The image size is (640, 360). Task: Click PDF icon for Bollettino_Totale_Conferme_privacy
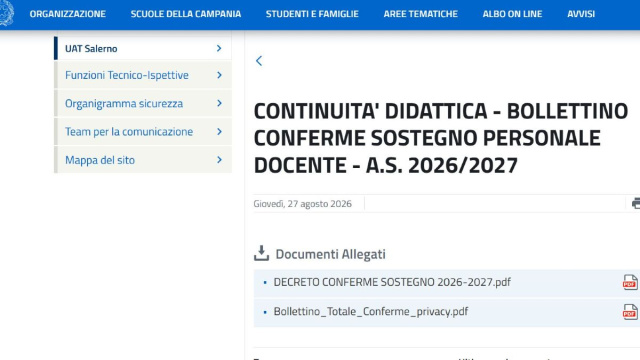tap(630, 312)
